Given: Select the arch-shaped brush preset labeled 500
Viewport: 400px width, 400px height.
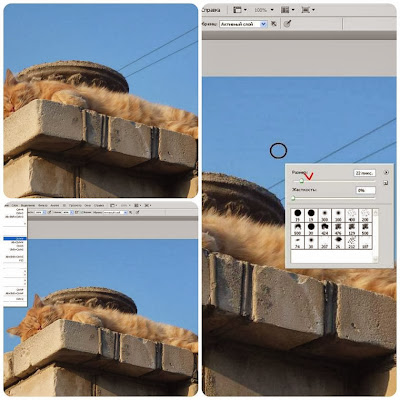Looking at the screenshot, I should pos(298,229).
